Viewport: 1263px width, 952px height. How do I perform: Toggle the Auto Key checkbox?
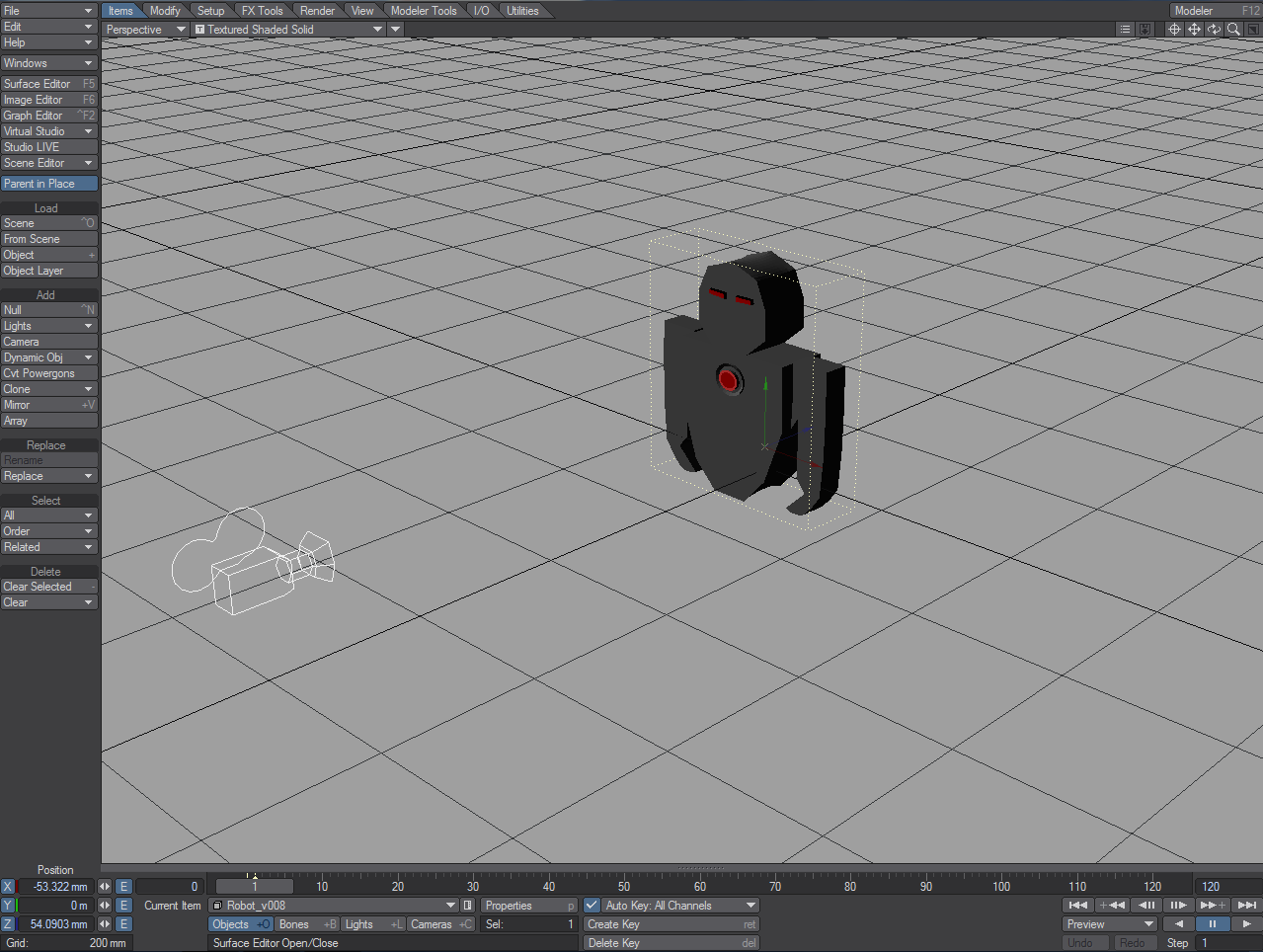(592, 906)
